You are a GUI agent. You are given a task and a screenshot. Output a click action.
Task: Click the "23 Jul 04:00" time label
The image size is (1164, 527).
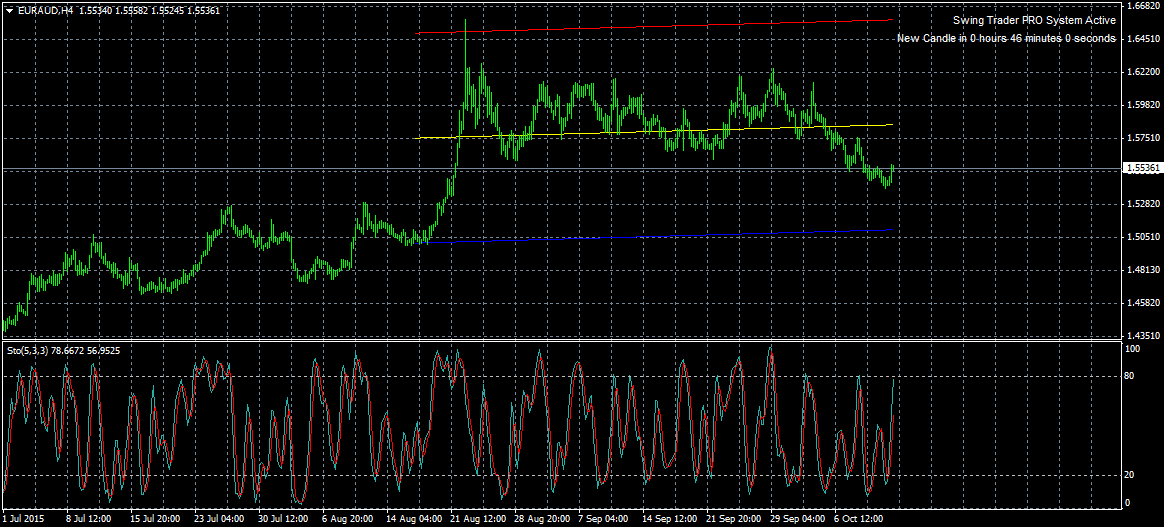pyautogui.click(x=219, y=519)
